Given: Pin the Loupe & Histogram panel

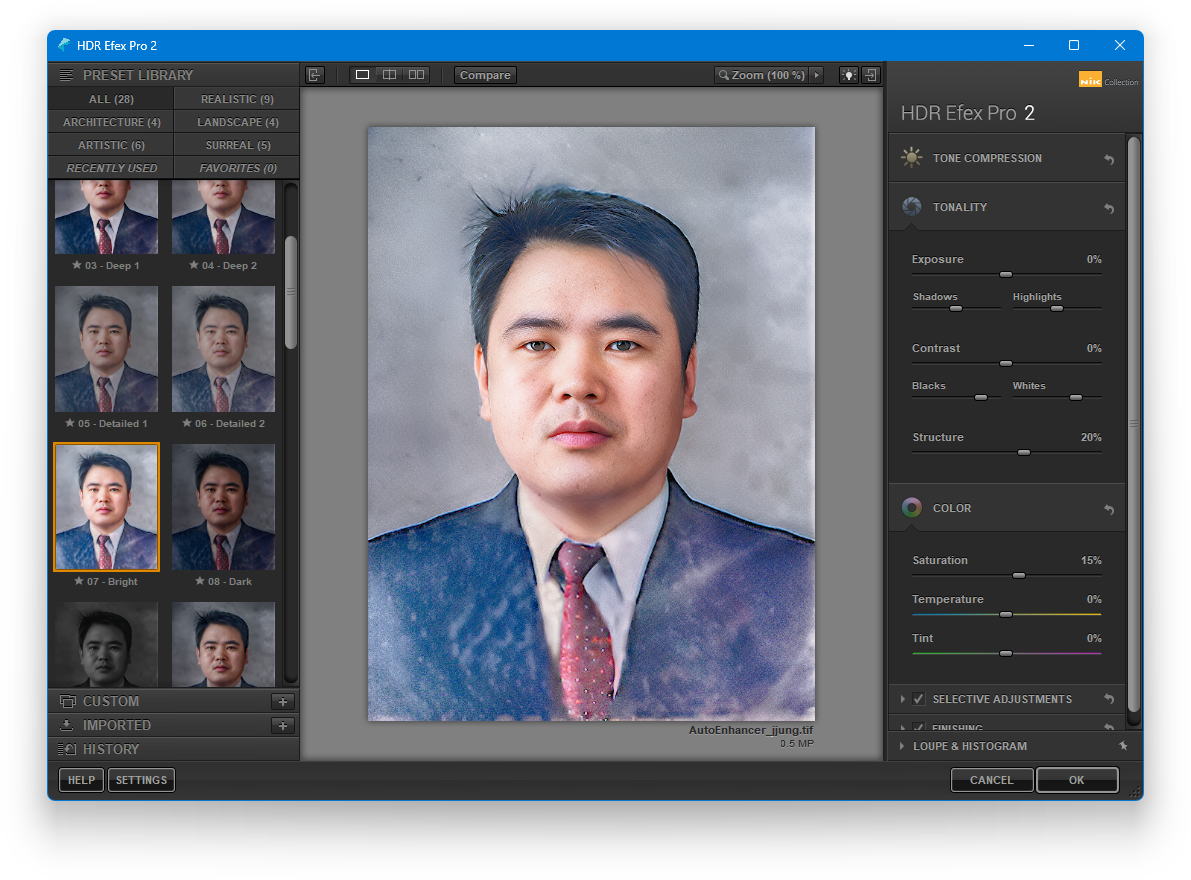Looking at the screenshot, I should [x=1123, y=746].
